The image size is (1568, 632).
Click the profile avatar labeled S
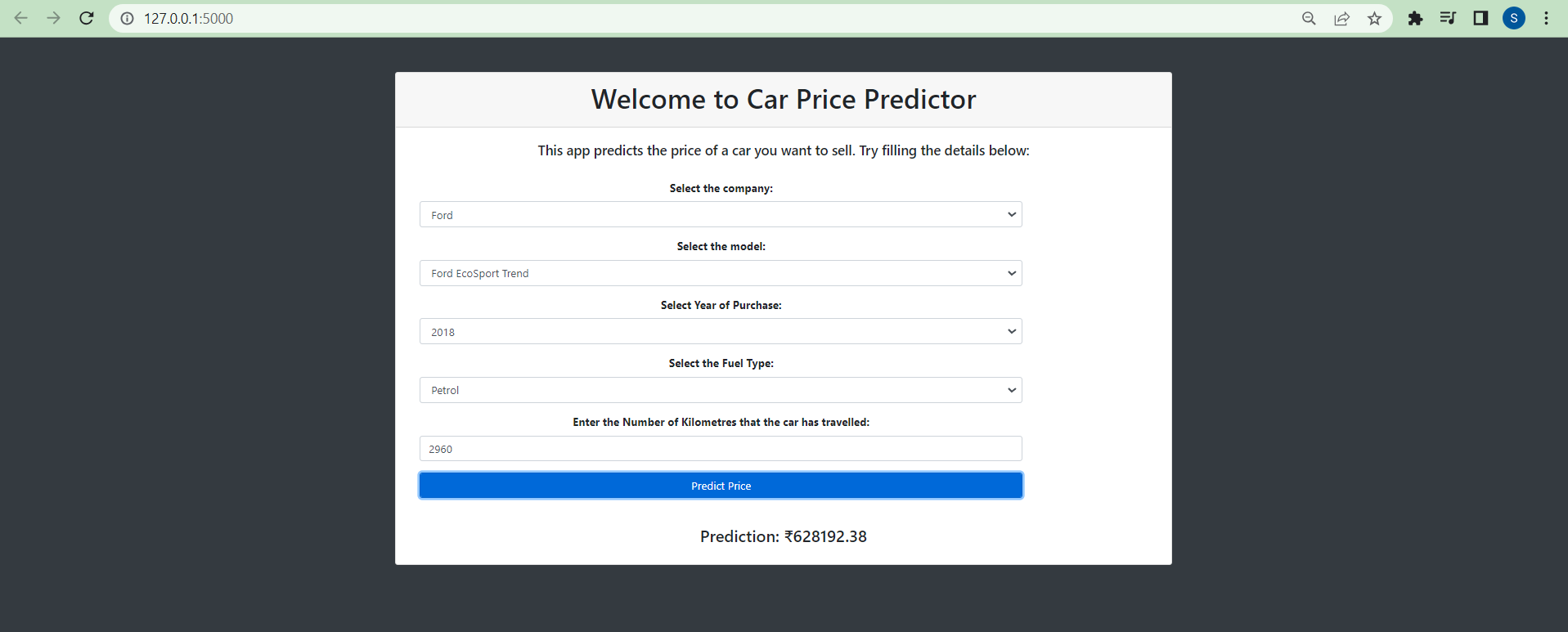coord(1514,18)
